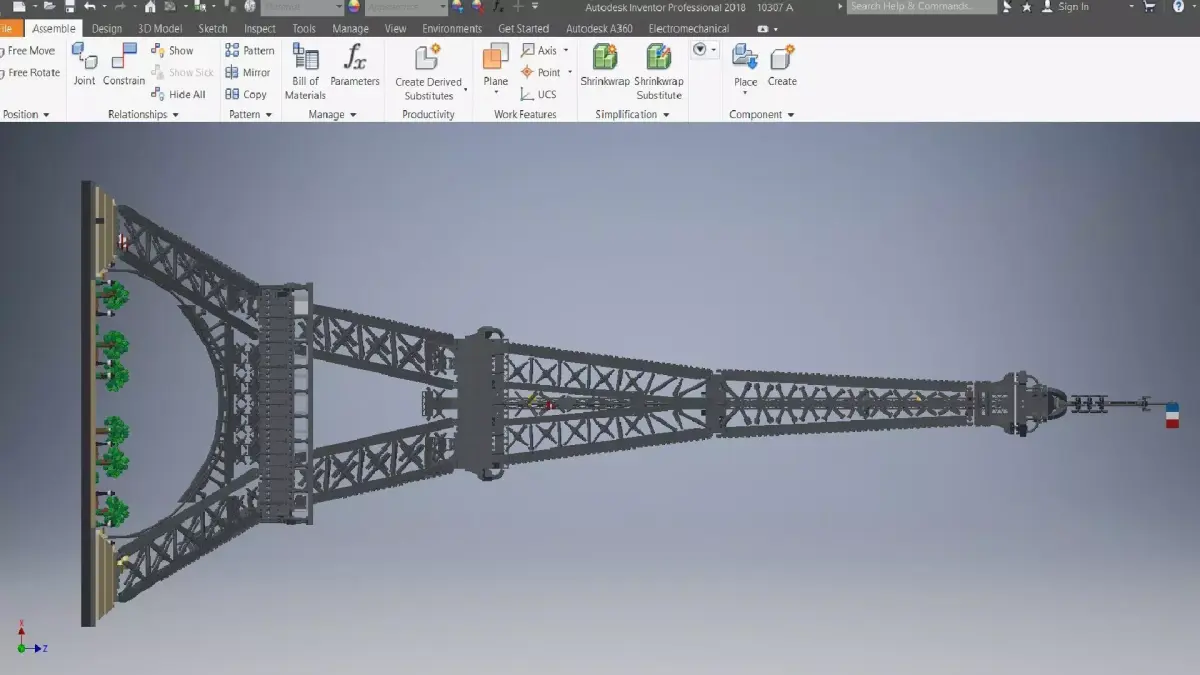Screen dimensions: 1200x675
Task: Select the Joint tool
Action: pyautogui.click(x=84, y=65)
